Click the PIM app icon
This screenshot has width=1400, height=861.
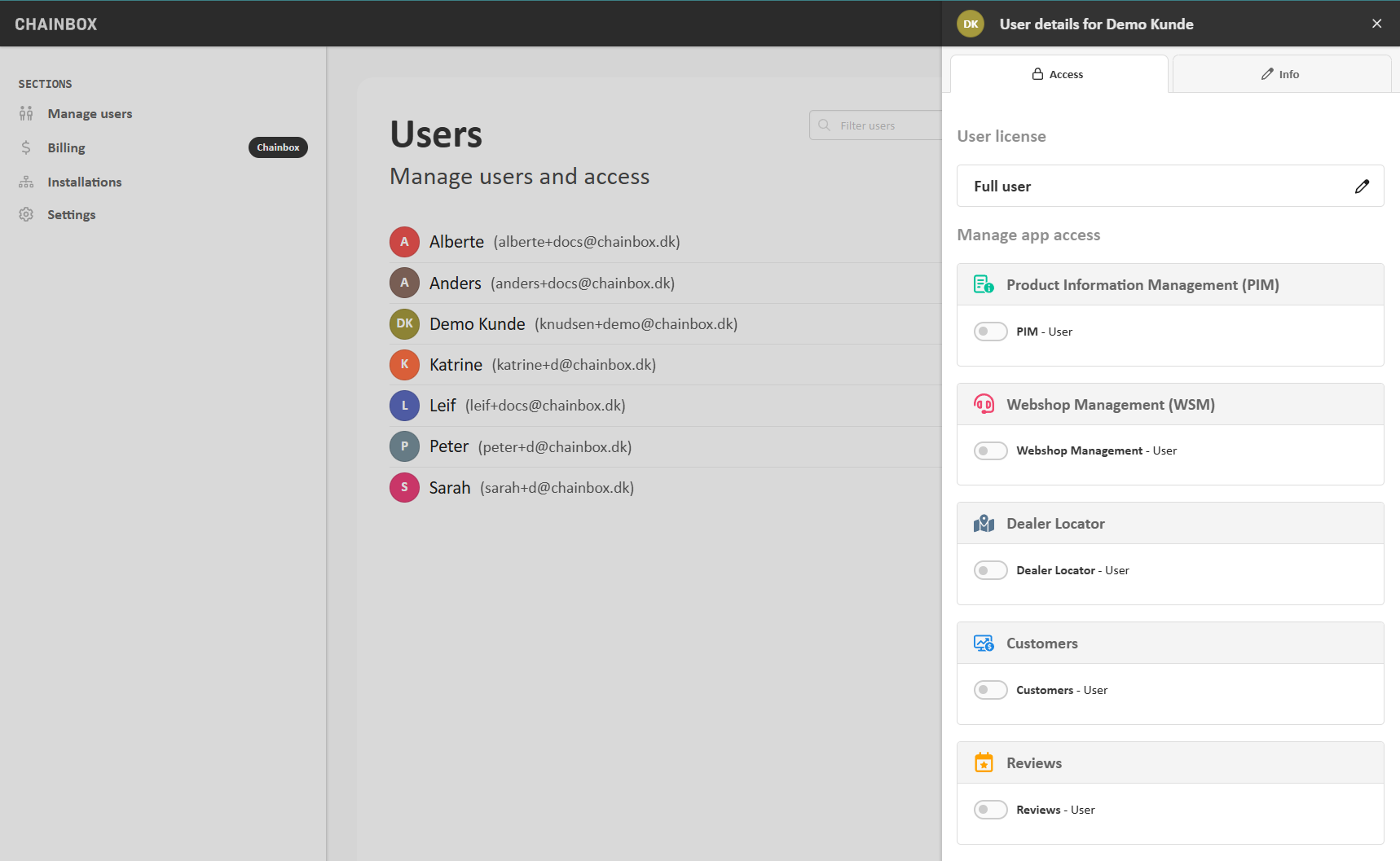coord(984,284)
